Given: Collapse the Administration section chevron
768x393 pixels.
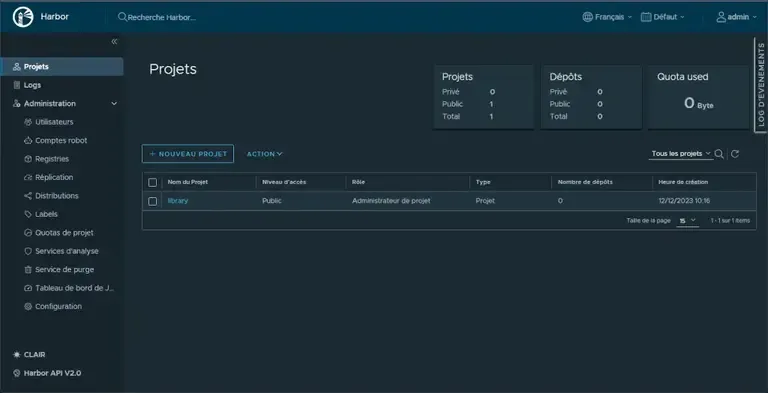Looking at the screenshot, I should [114, 104].
